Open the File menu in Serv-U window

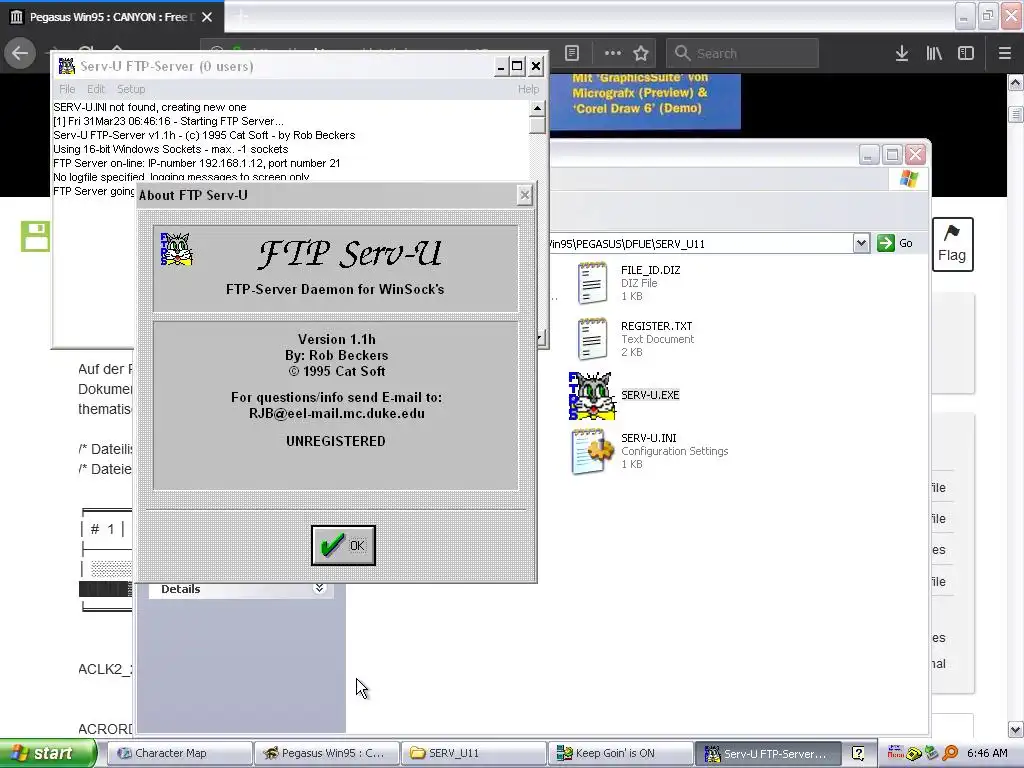coord(67,89)
